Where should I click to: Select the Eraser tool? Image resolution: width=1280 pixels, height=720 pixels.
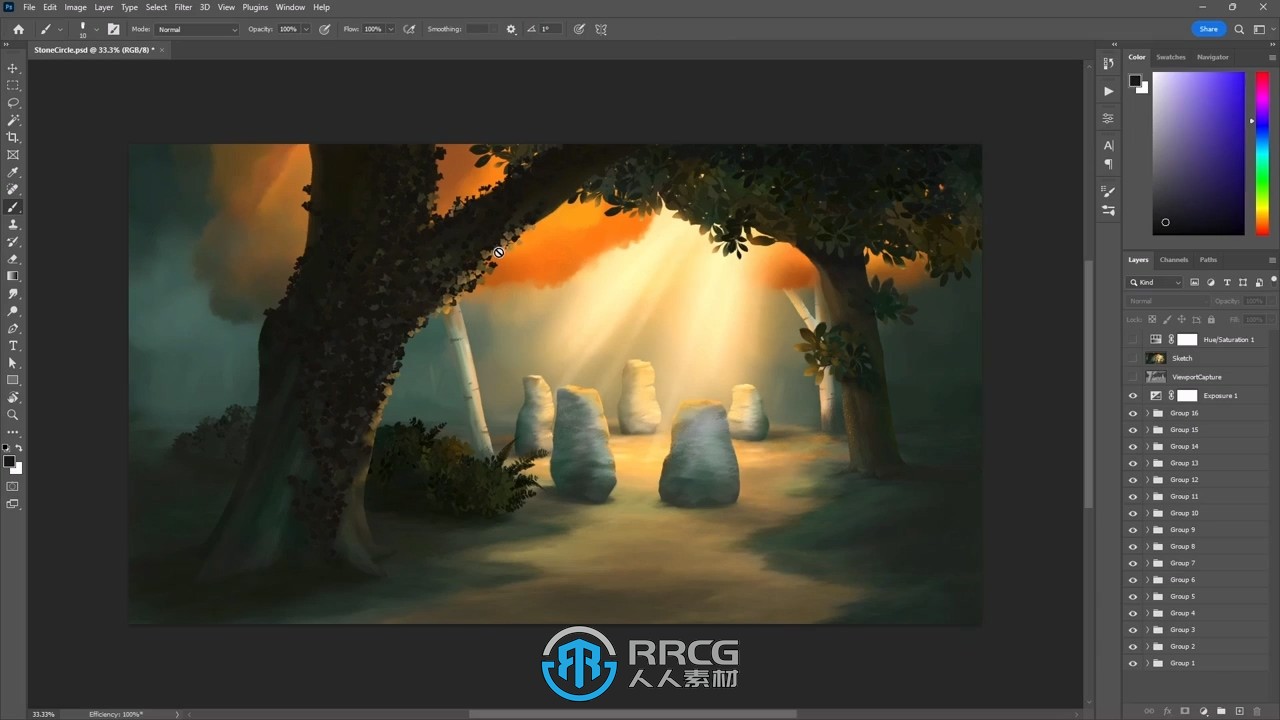pos(13,259)
